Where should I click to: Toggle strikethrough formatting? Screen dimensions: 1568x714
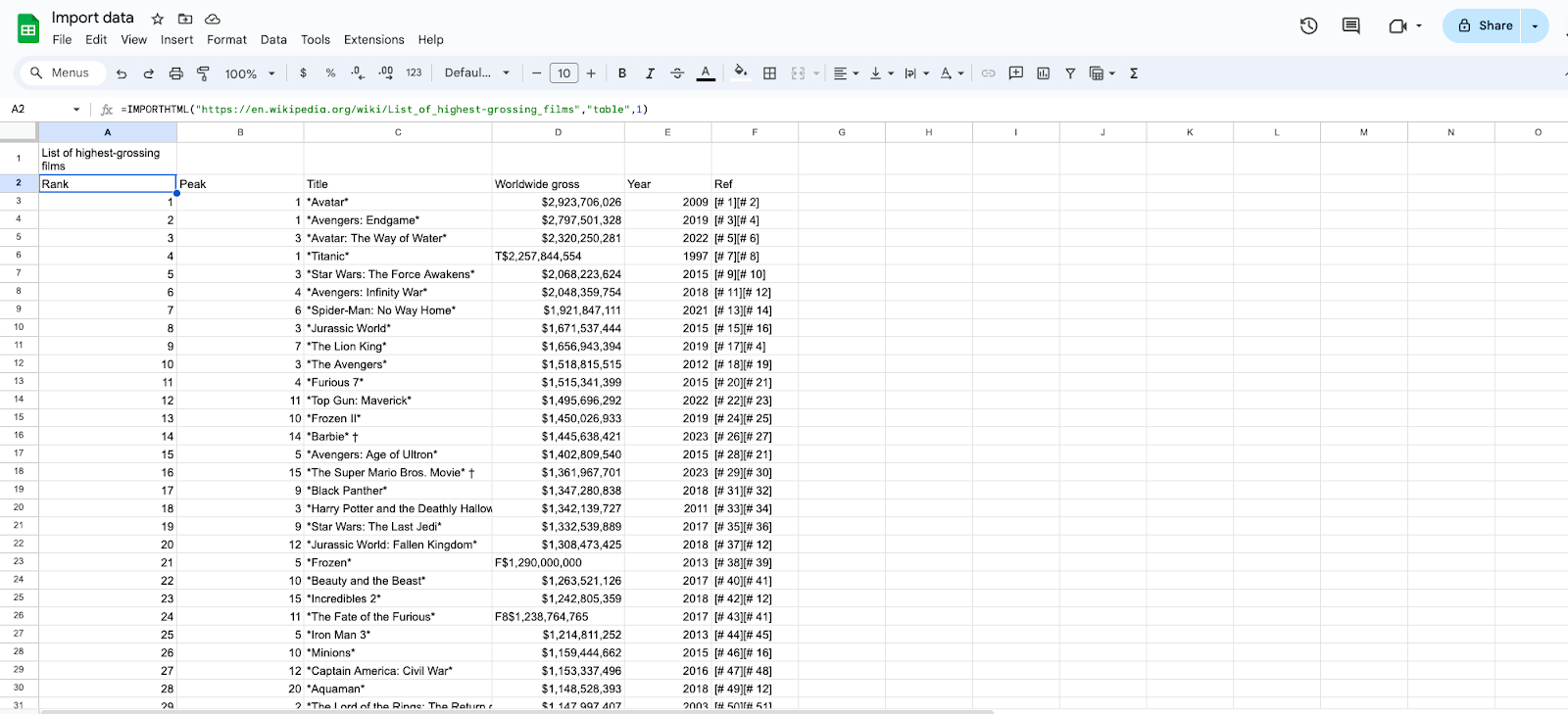(x=677, y=73)
